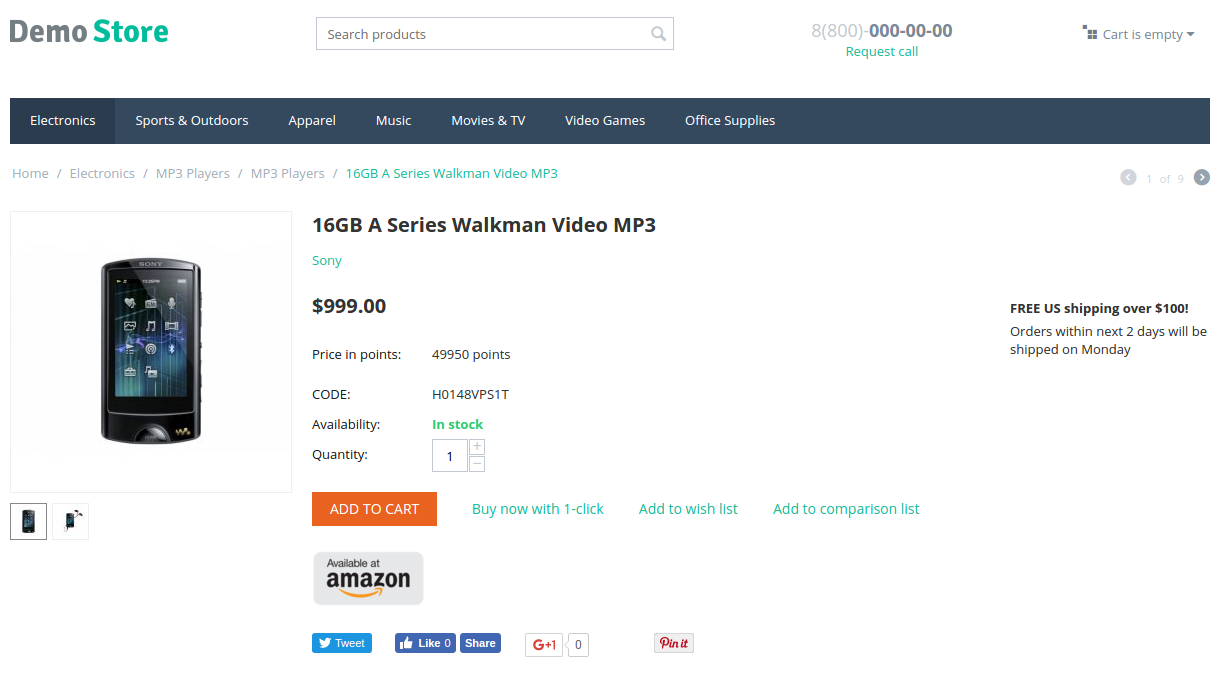1217x682 pixels.
Task: Click the Add to Cart button
Action: [x=374, y=509]
